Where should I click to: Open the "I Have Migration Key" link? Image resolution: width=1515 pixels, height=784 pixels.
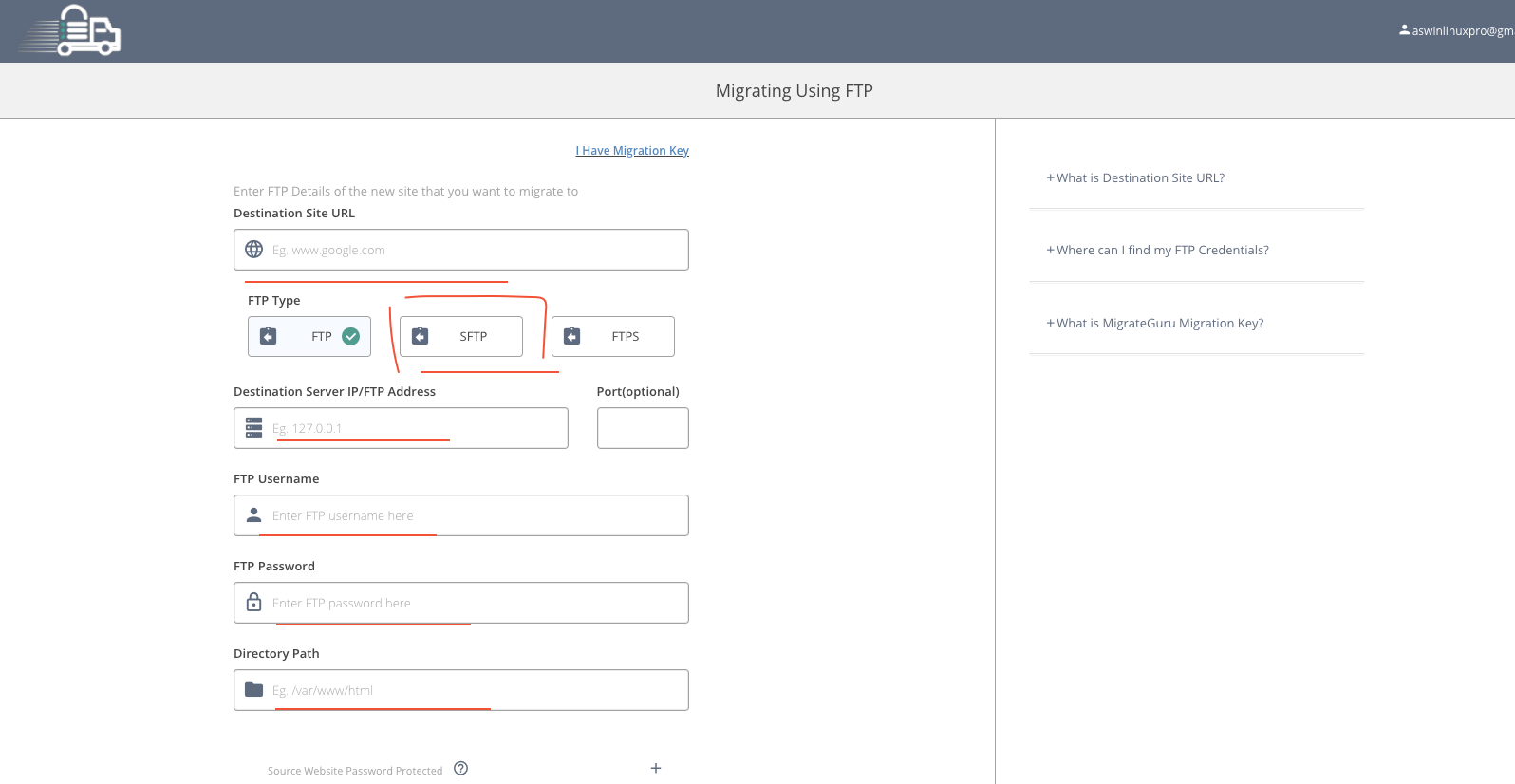(x=632, y=151)
